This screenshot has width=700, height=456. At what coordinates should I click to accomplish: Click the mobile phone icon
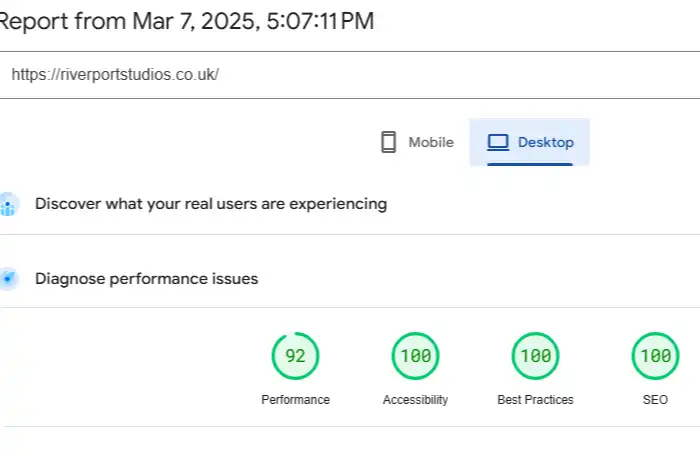click(389, 142)
